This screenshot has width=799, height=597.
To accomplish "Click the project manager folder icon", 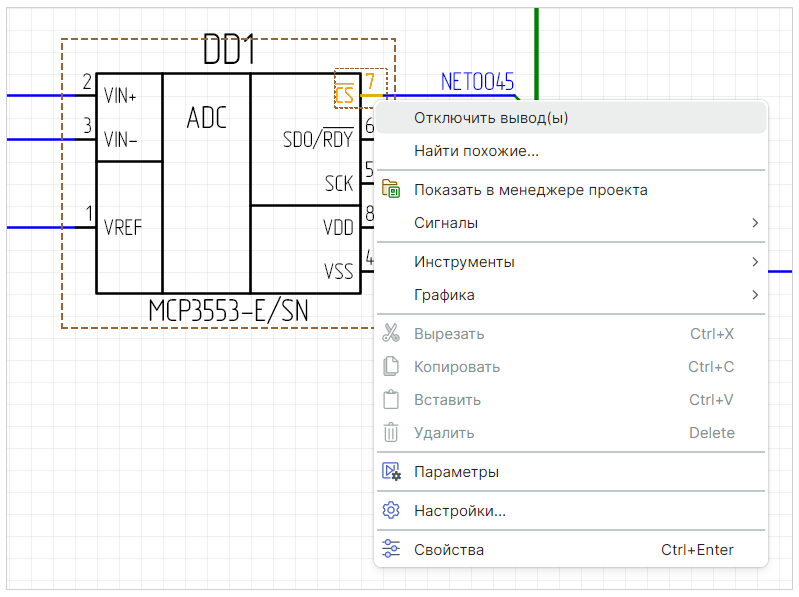I will (391, 189).
